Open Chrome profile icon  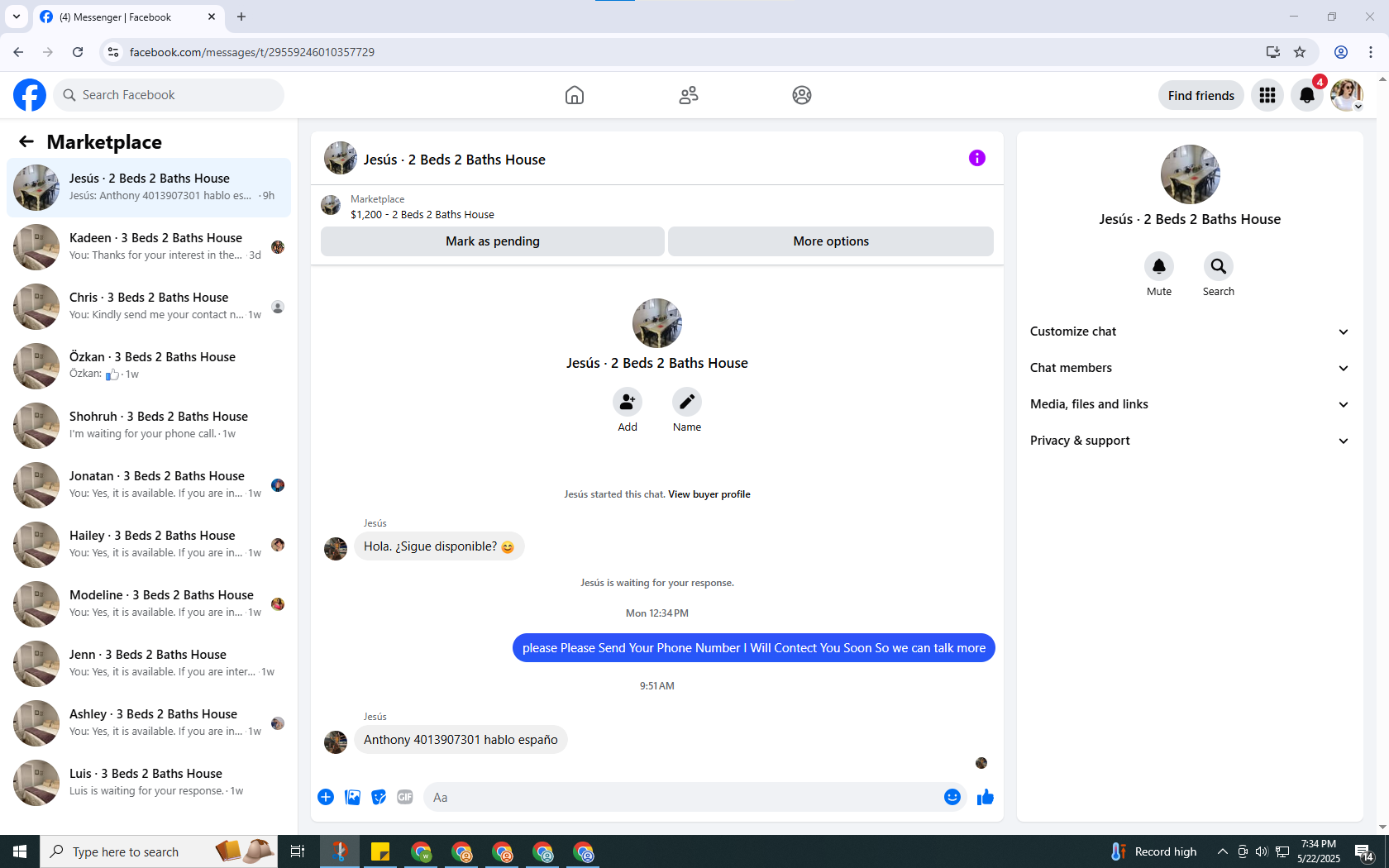click(1341, 52)
